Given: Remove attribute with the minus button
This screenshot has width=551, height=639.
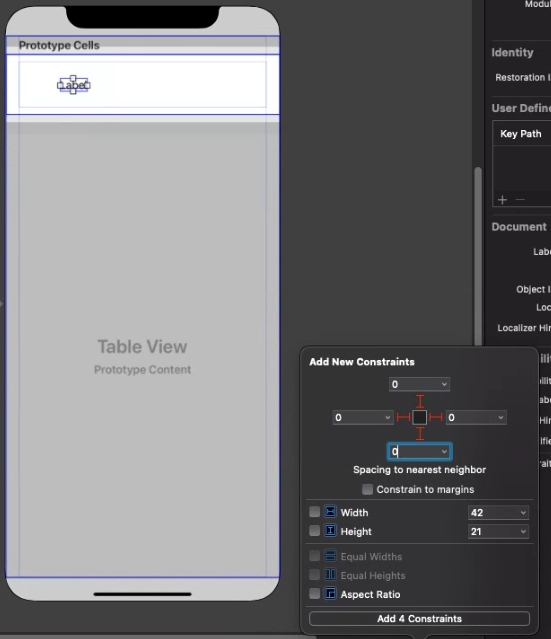Looking at the screenshot, I should [x=520, y=200].
